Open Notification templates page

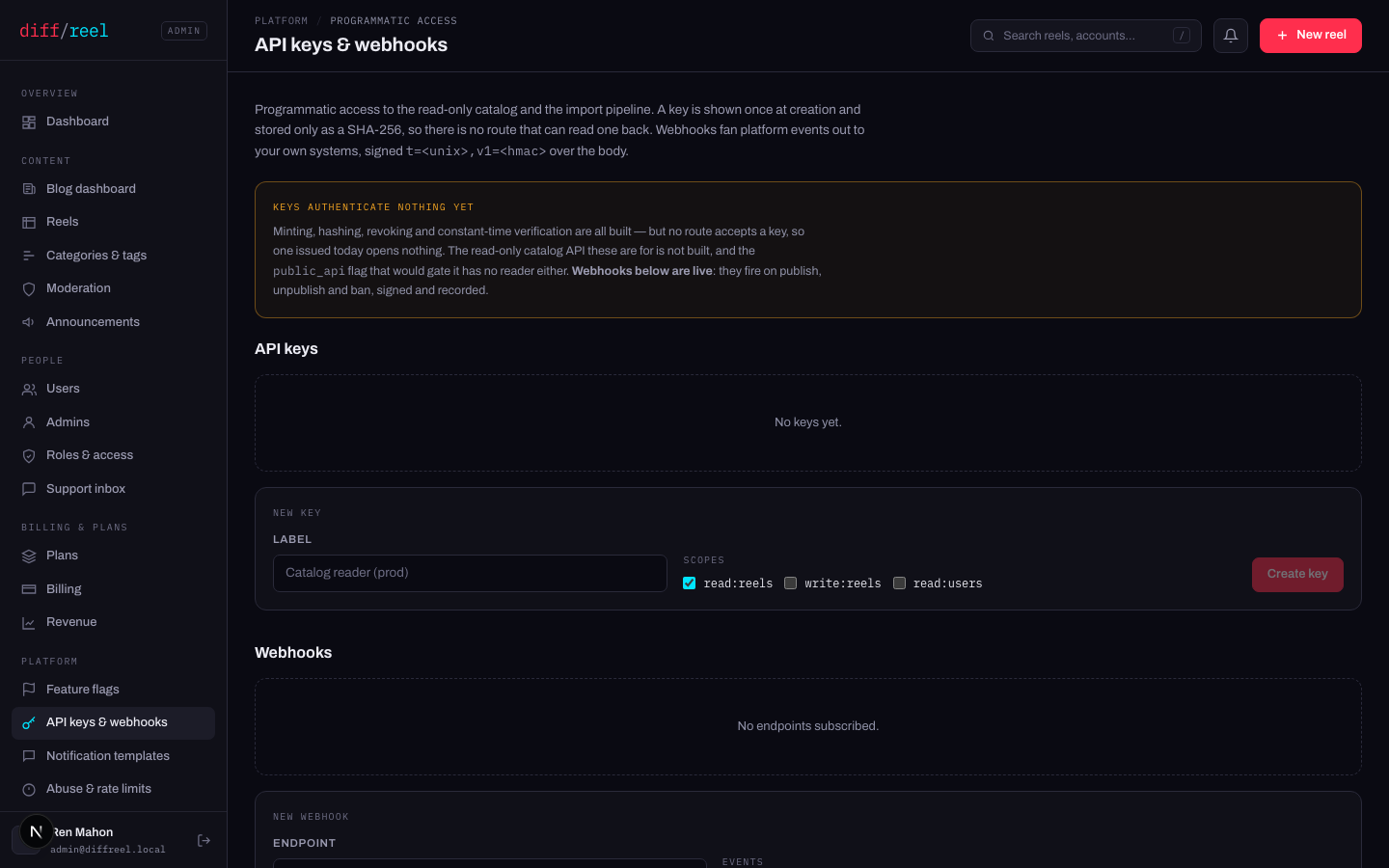coord(113,756)
